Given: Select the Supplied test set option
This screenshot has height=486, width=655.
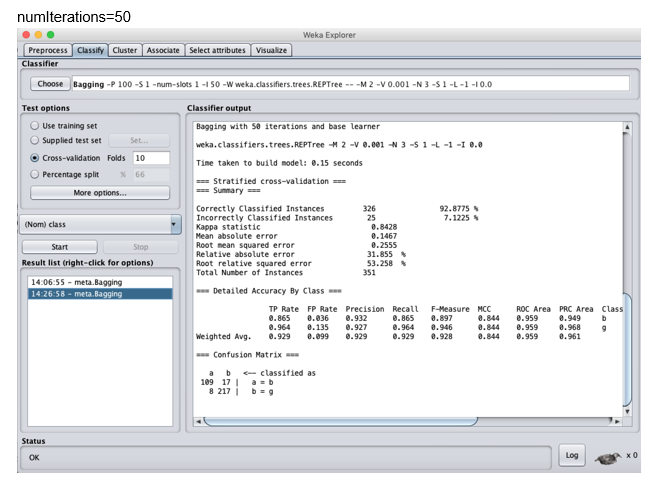Looking at the screenshot, I should (36, 141).
